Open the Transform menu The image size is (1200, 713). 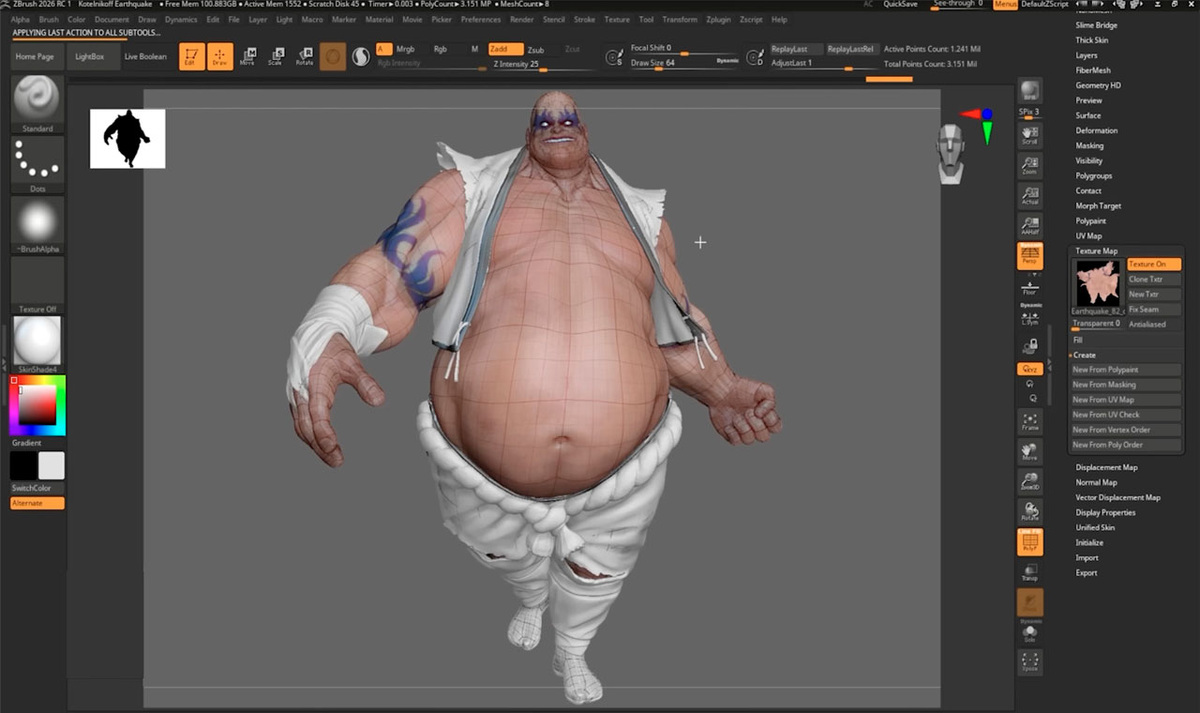[x=680, y=19]
